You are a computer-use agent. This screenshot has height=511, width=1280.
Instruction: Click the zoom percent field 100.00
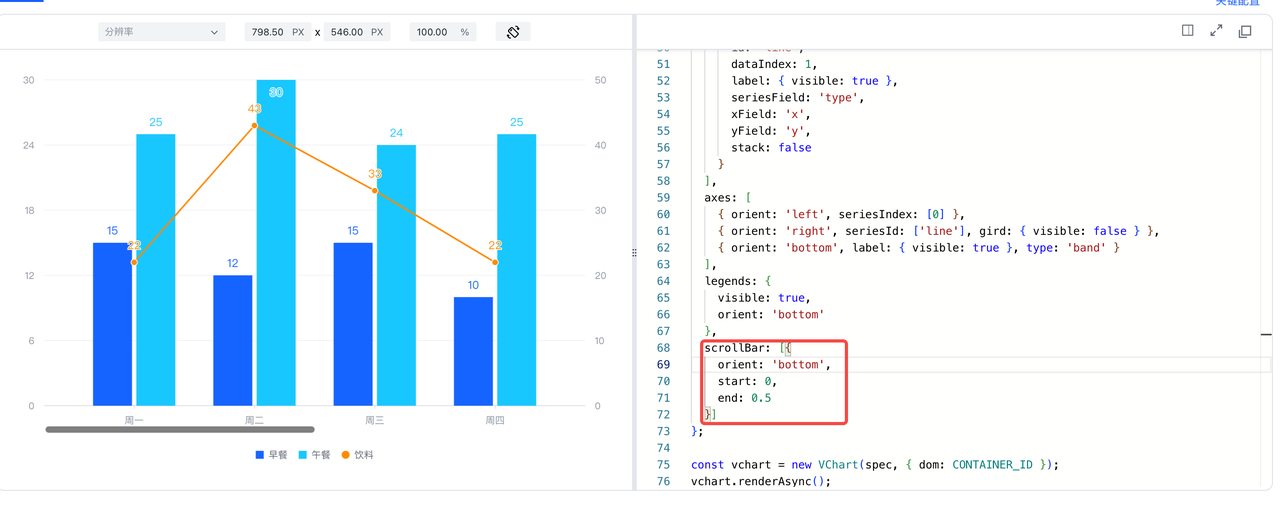[432, 32]
